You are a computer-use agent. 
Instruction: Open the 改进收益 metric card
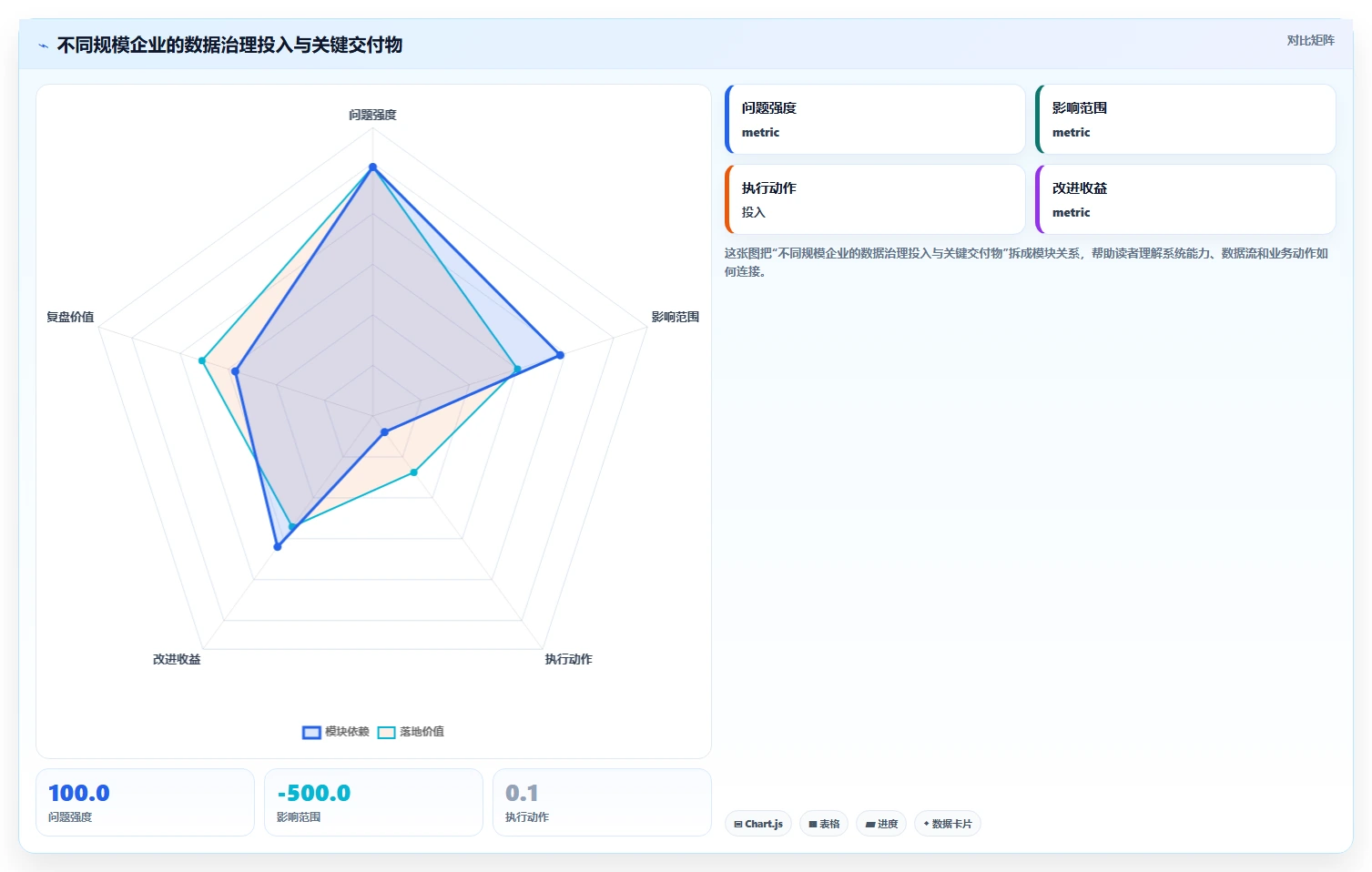point(1185,199)
